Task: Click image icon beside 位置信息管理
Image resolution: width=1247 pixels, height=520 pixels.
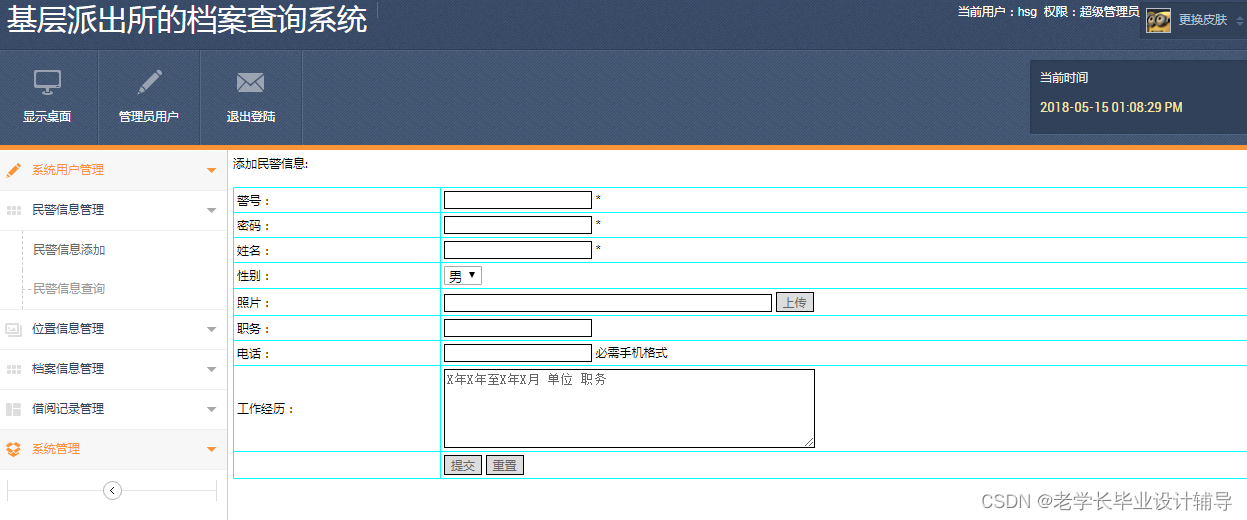Action: tap(14, 329)
